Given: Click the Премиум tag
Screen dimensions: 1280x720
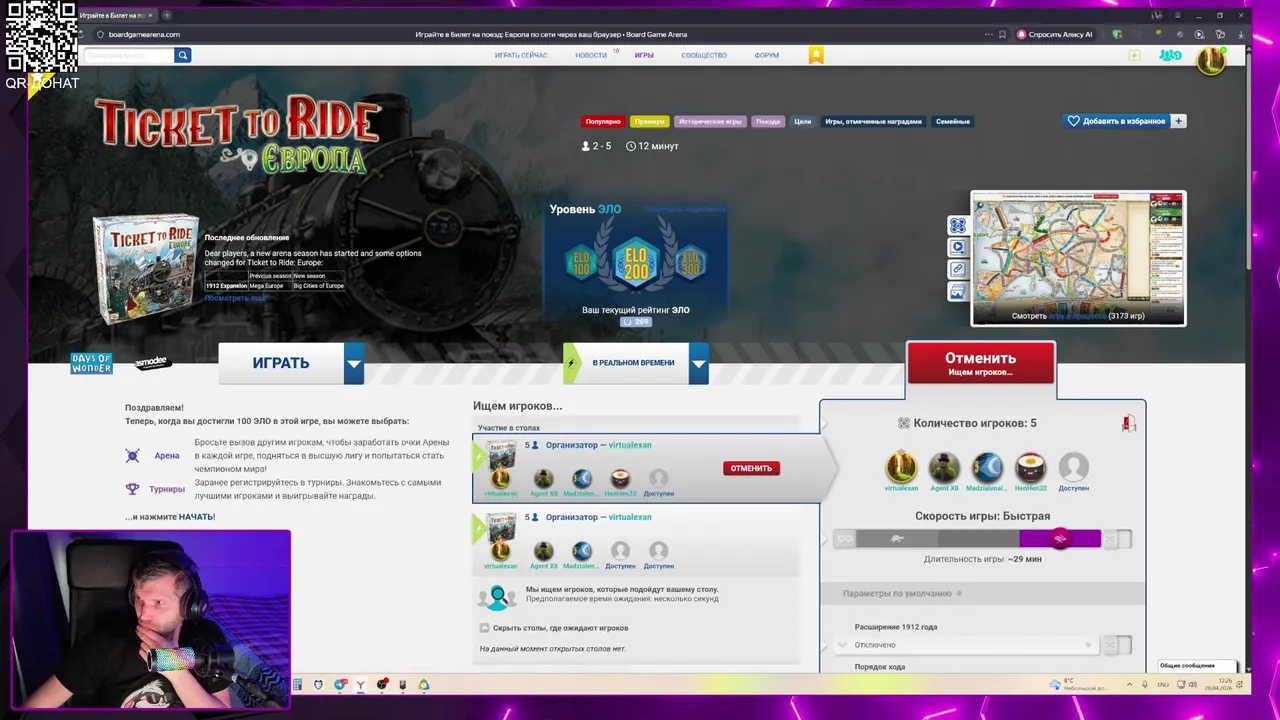Looking at the screenshot, I should point(649,121).
